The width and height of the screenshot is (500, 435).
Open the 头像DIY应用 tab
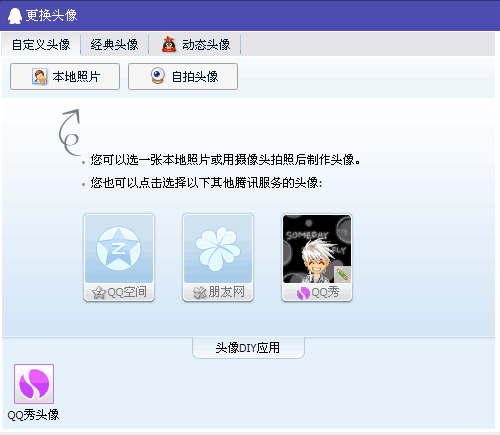point(248,348)
